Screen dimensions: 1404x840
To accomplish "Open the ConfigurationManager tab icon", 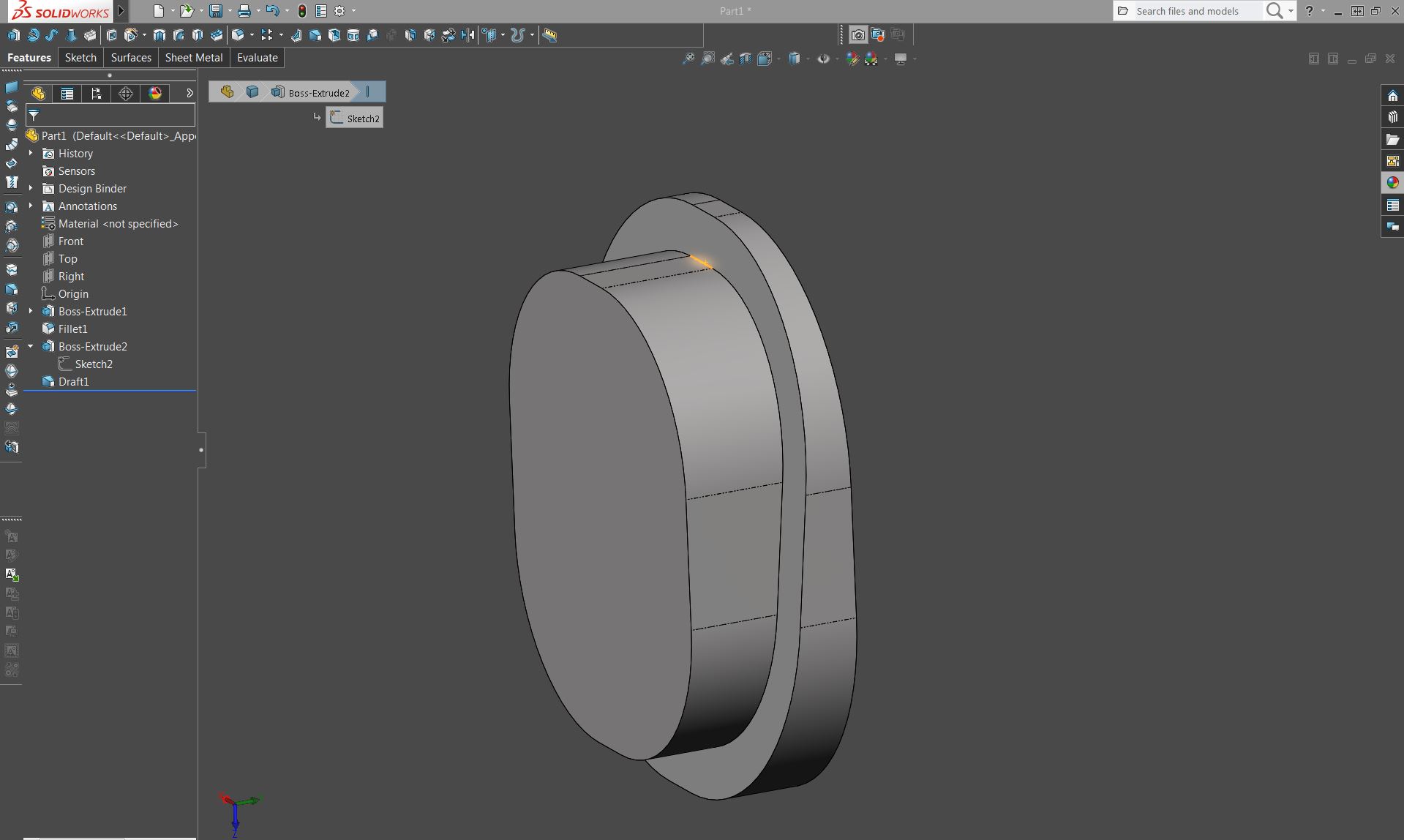I will pyautogui.click(x=97, y=94).
